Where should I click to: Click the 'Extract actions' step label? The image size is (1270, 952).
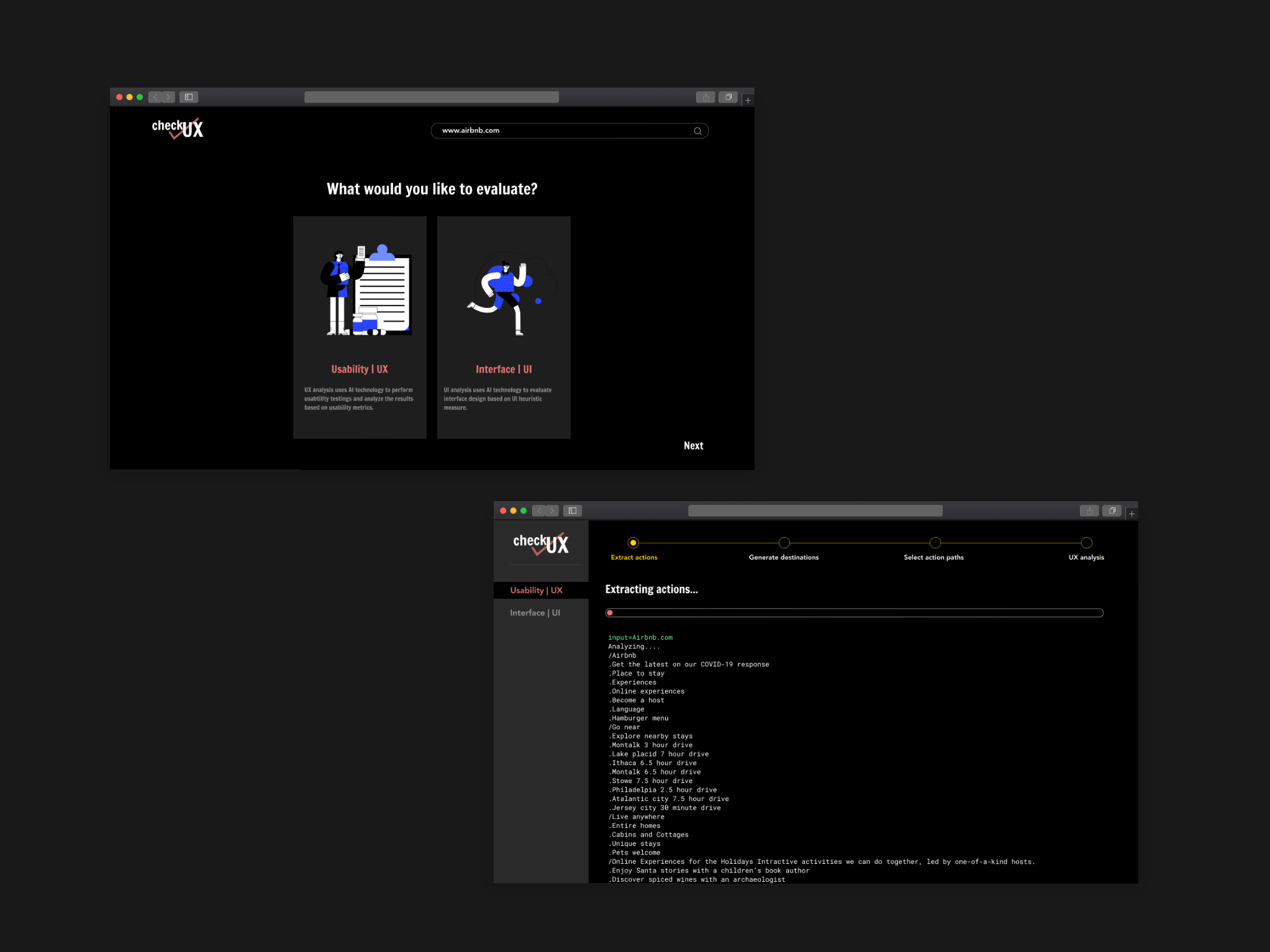tap(634, 557)
